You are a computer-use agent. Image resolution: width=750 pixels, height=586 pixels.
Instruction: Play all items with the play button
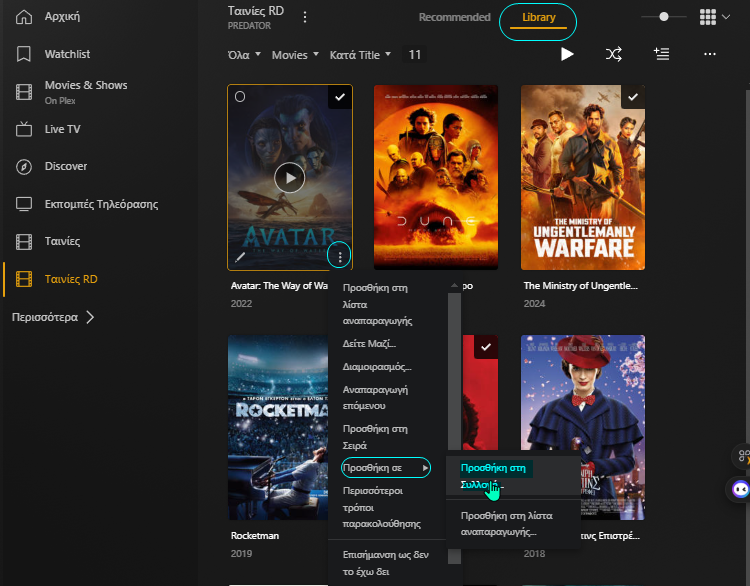tap(567, 54)
